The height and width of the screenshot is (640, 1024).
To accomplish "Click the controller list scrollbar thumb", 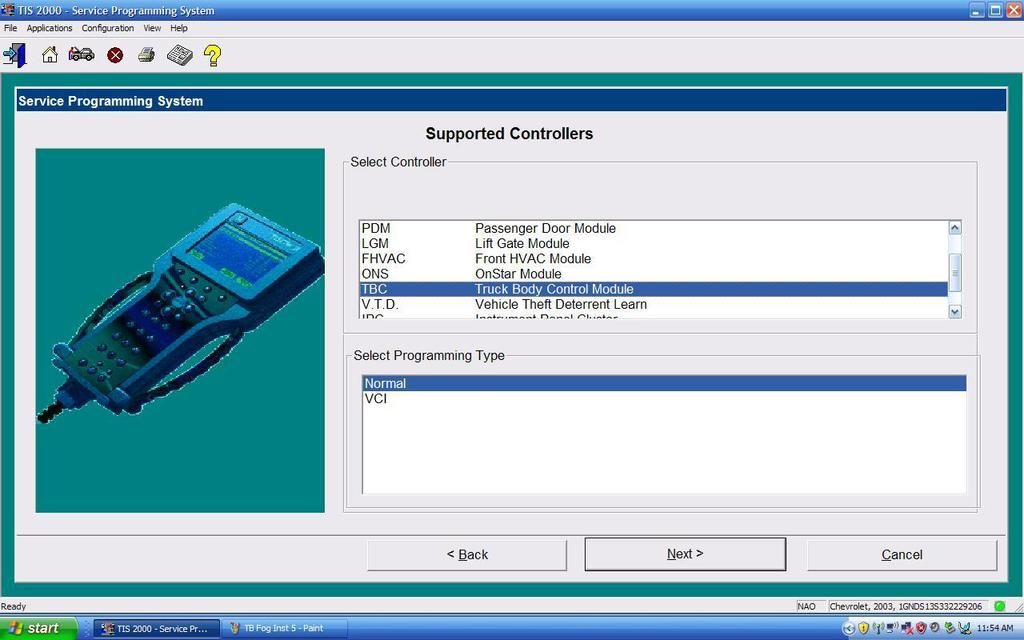I will coord(954,272).
